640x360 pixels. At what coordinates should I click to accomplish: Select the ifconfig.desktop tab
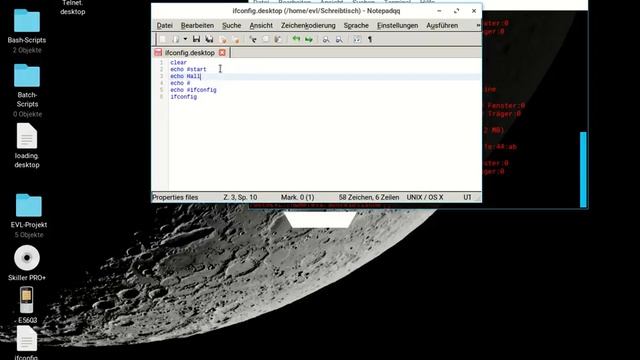190,53
